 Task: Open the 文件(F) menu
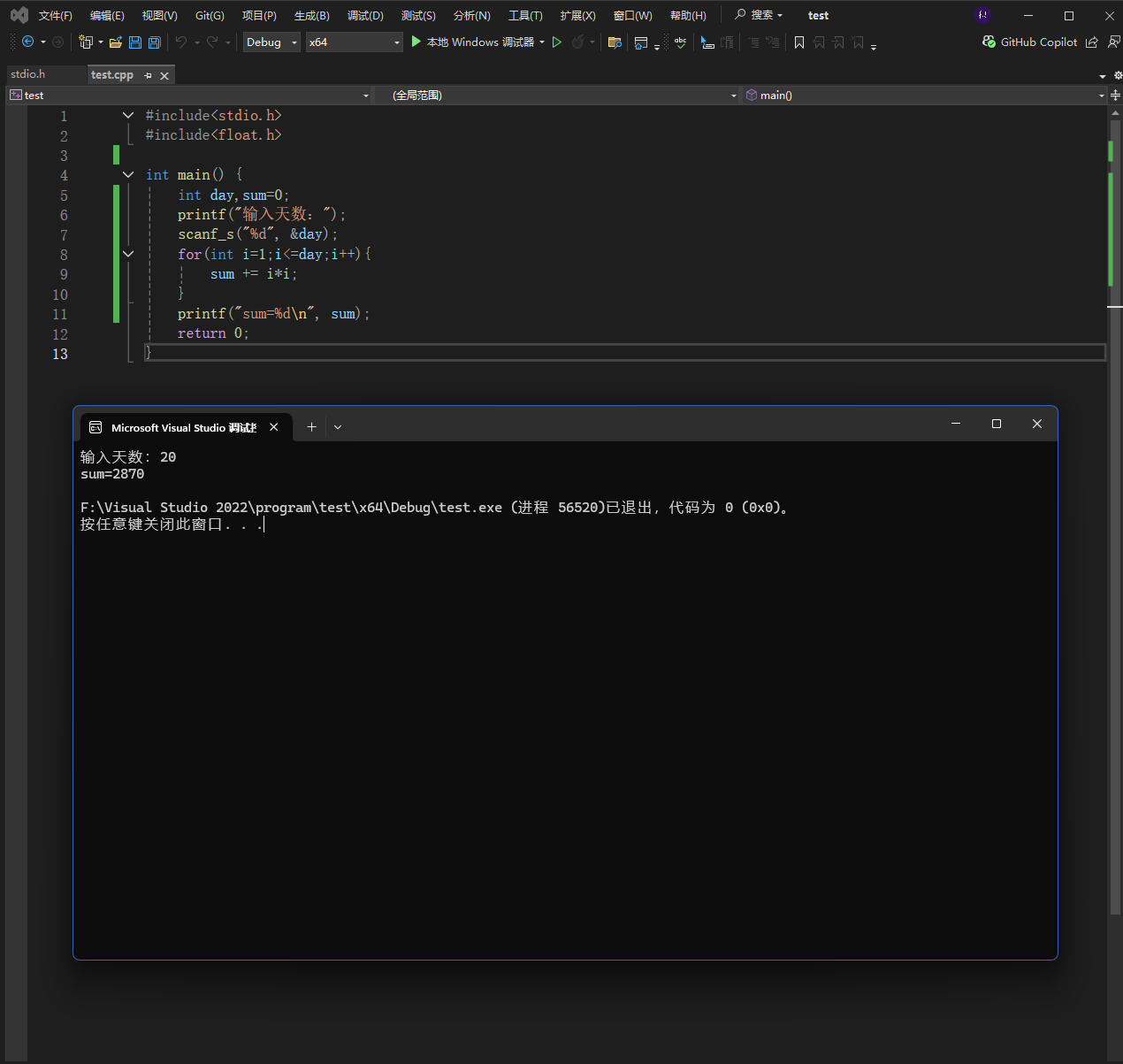[x=55, y=15]
